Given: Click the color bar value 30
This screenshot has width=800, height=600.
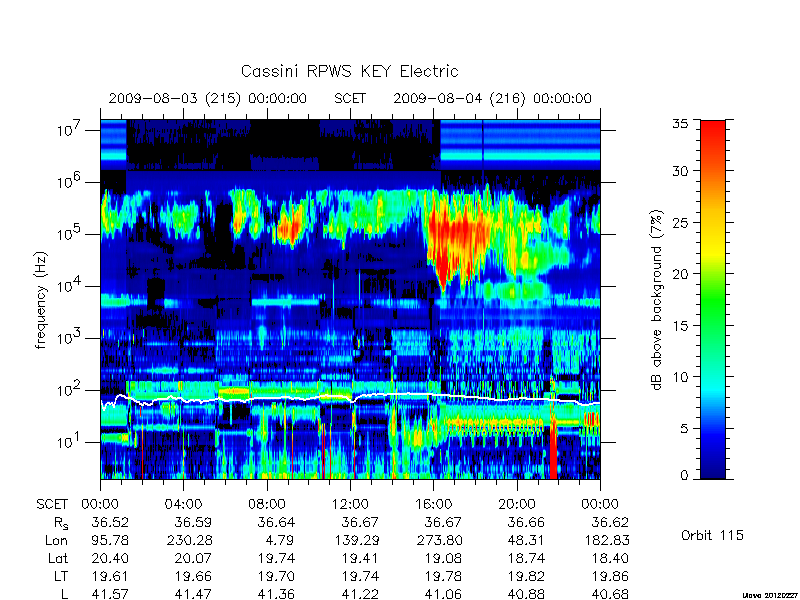Looking at the screenshot, I should tap(680, 171).
